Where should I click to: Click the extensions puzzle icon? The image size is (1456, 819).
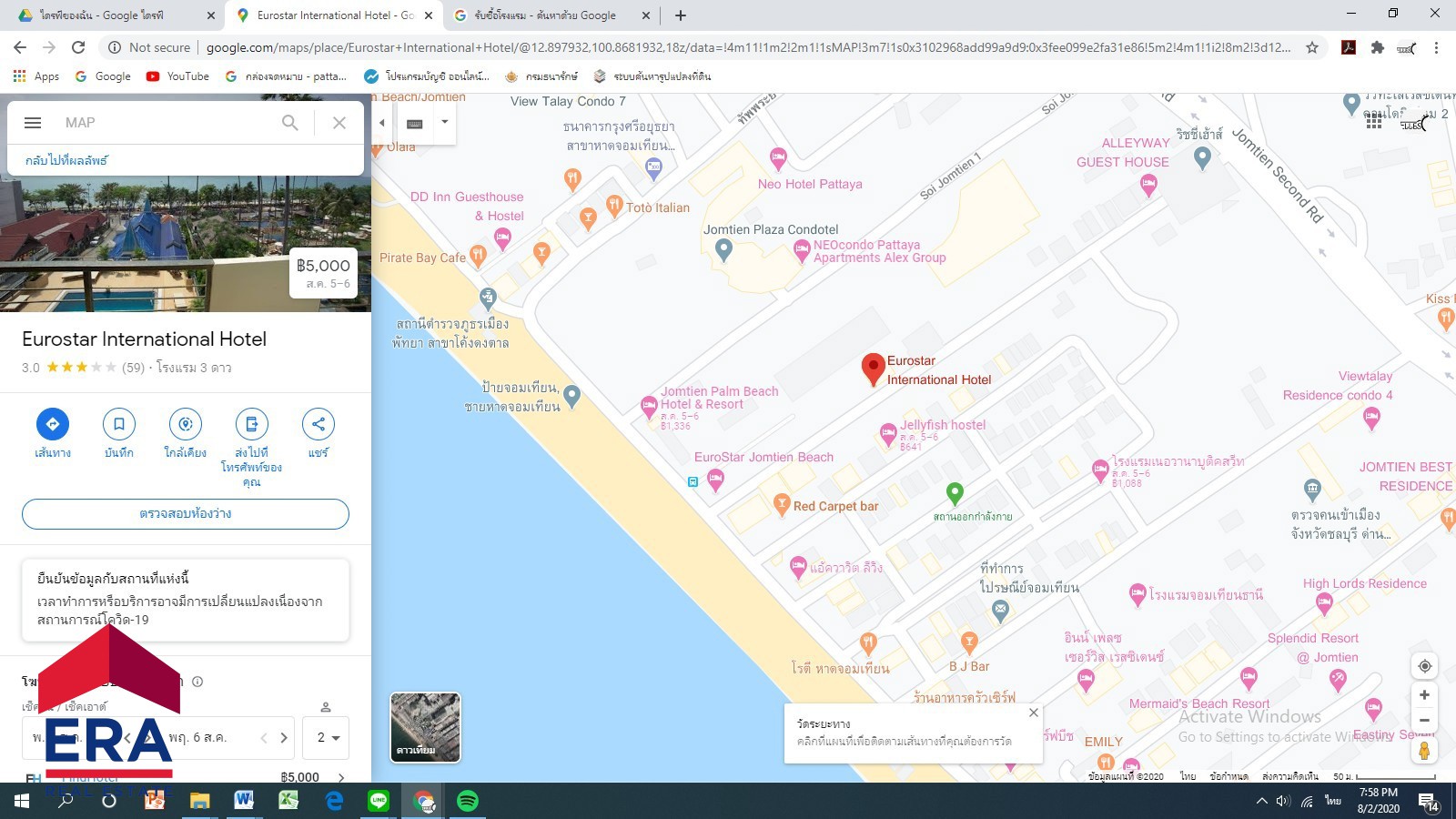click(1378, 47)
